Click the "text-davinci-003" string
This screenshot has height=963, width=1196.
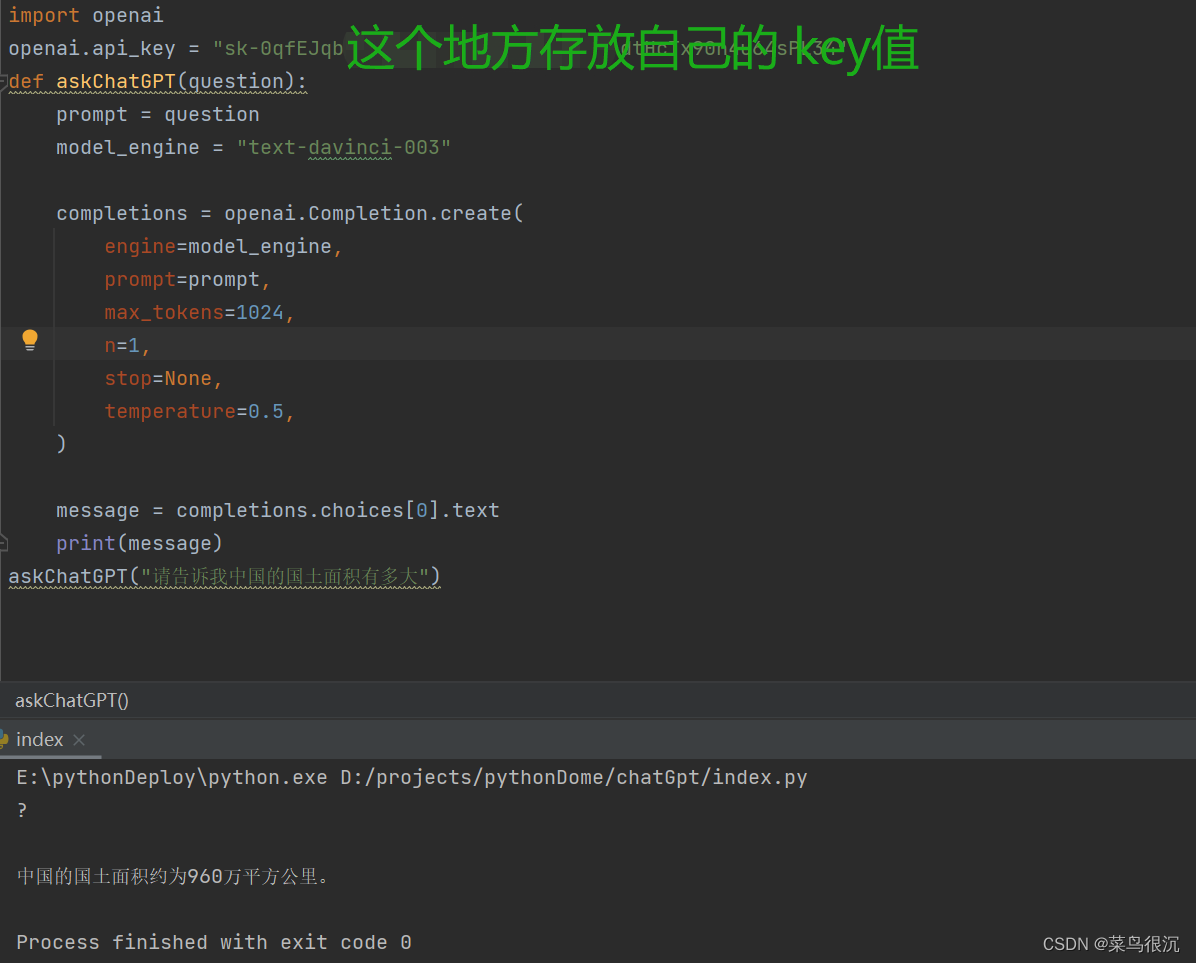pos(343,147)
